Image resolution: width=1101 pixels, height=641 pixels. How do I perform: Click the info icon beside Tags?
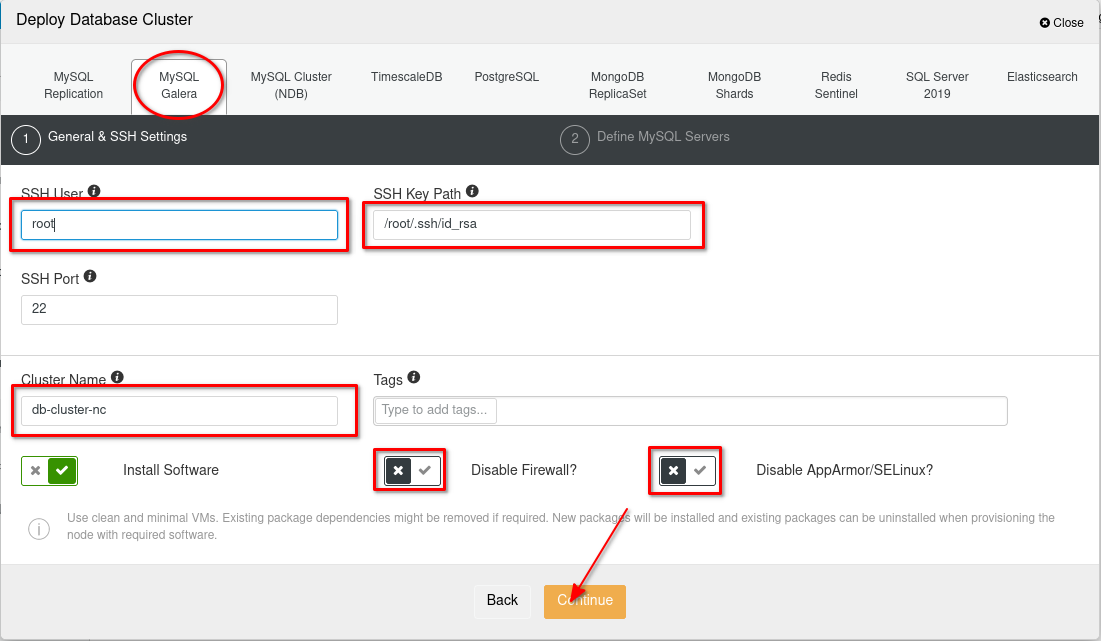point(414,377)
